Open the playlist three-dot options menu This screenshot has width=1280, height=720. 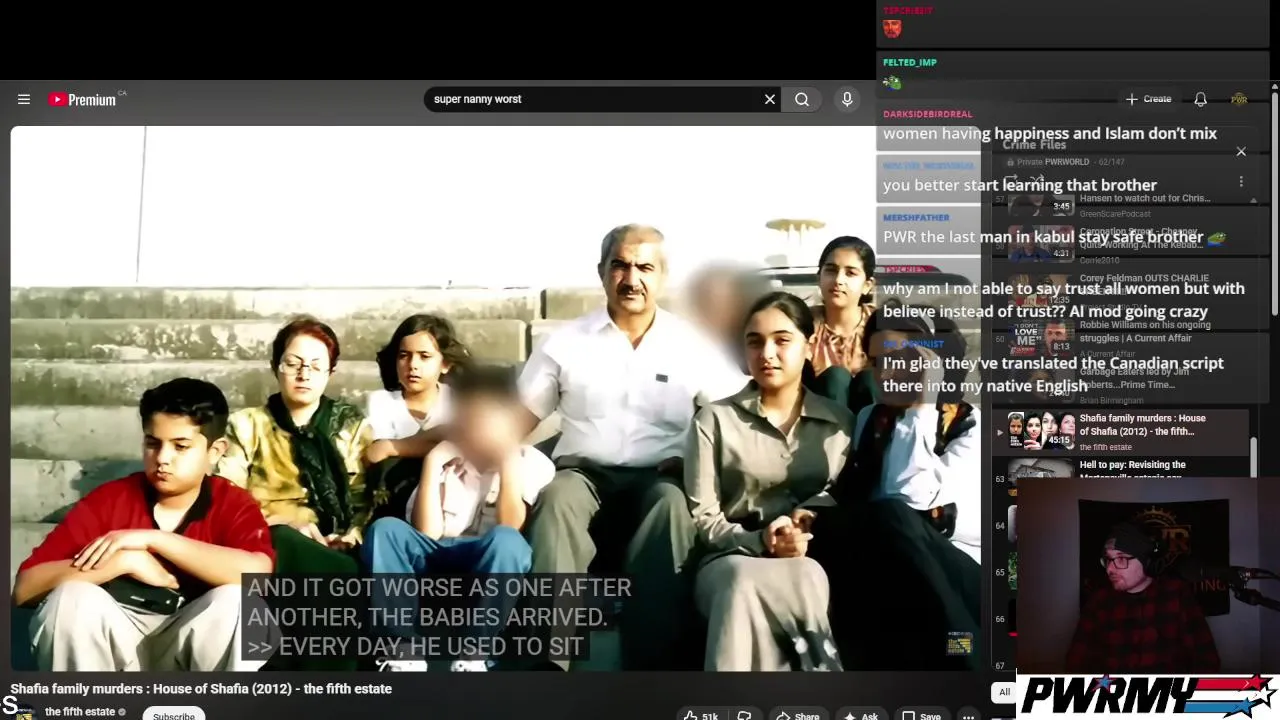(x=1241, y=182)
